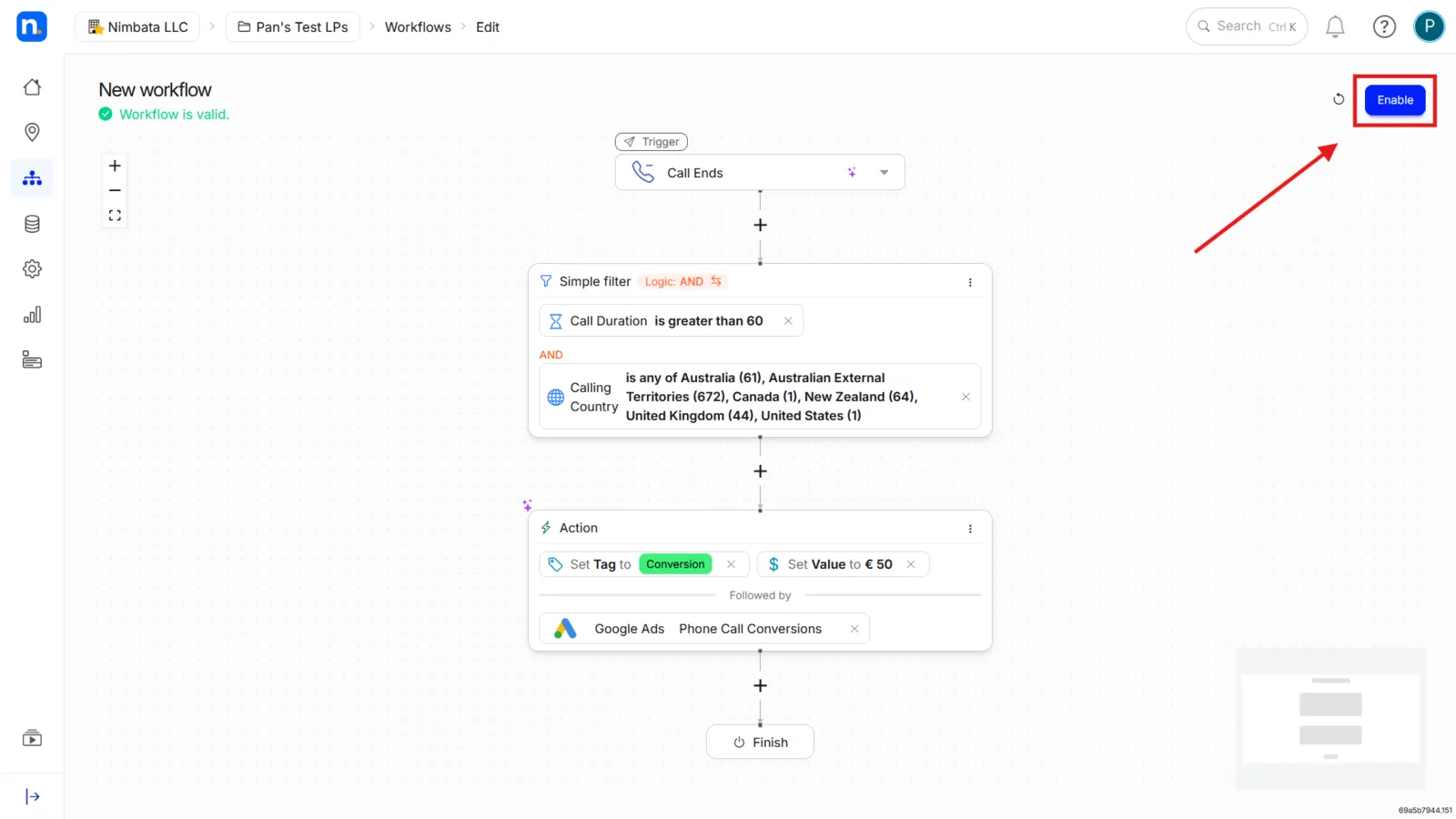This screenshot has width=1456, height=819.
Task: Open the Nimbata LLC account selector
Action: point(138,27)
